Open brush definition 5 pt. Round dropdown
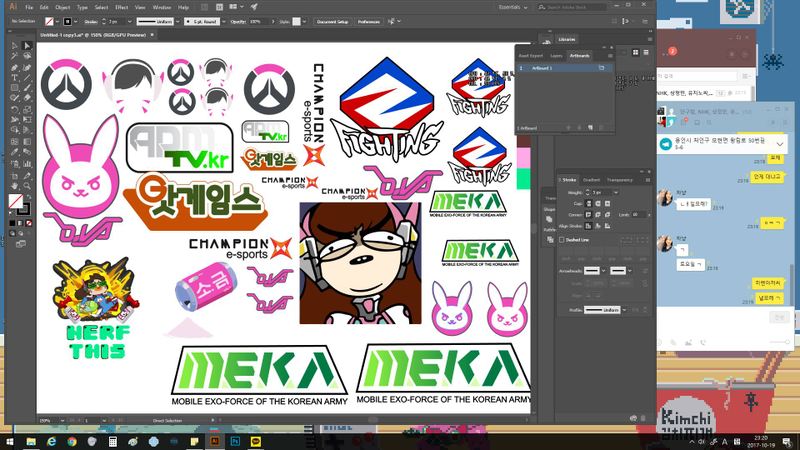The height and width of the screenshot is (450, 800). 223,21
